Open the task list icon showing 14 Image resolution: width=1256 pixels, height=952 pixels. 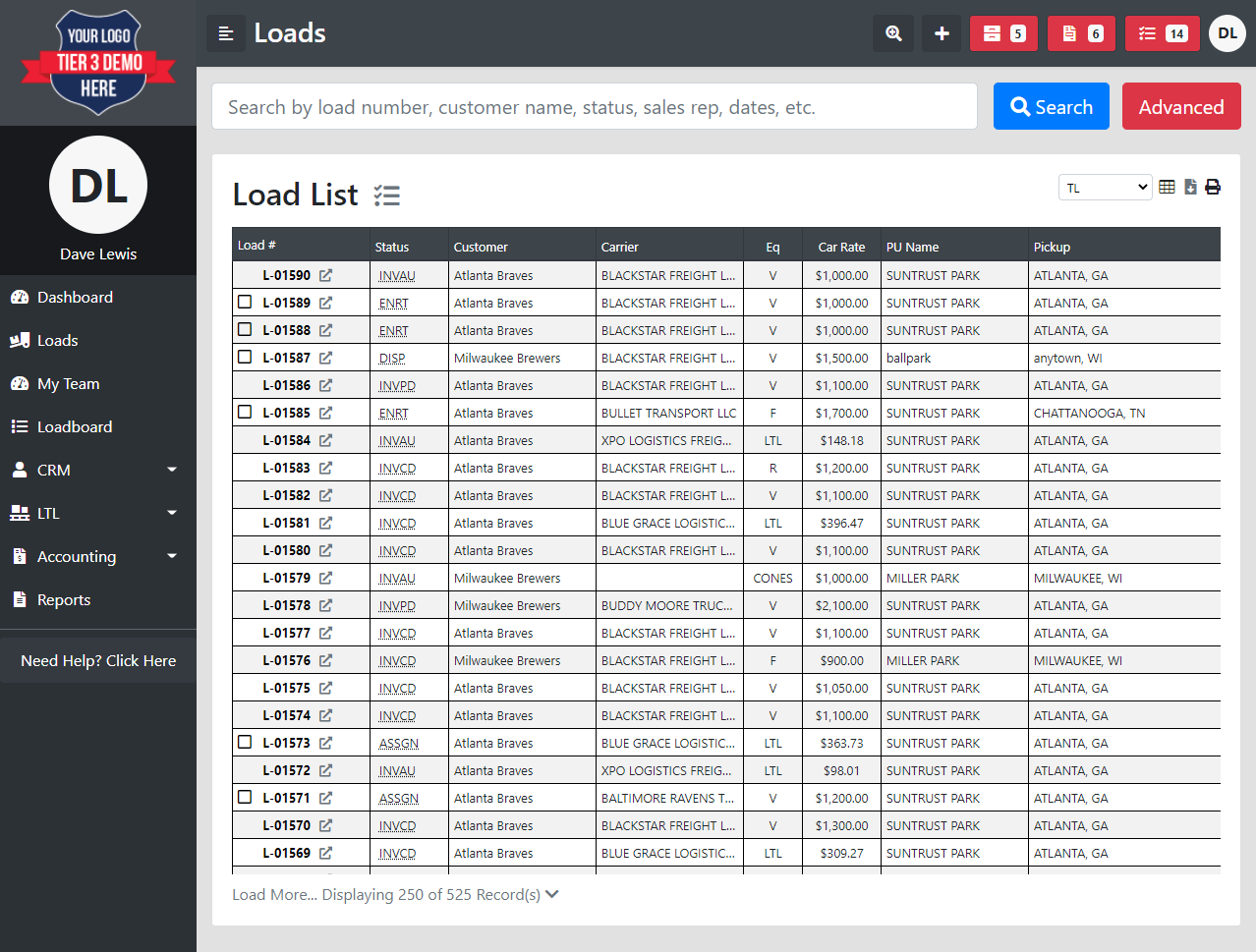pyautogui.click(x=1162, y=32)
